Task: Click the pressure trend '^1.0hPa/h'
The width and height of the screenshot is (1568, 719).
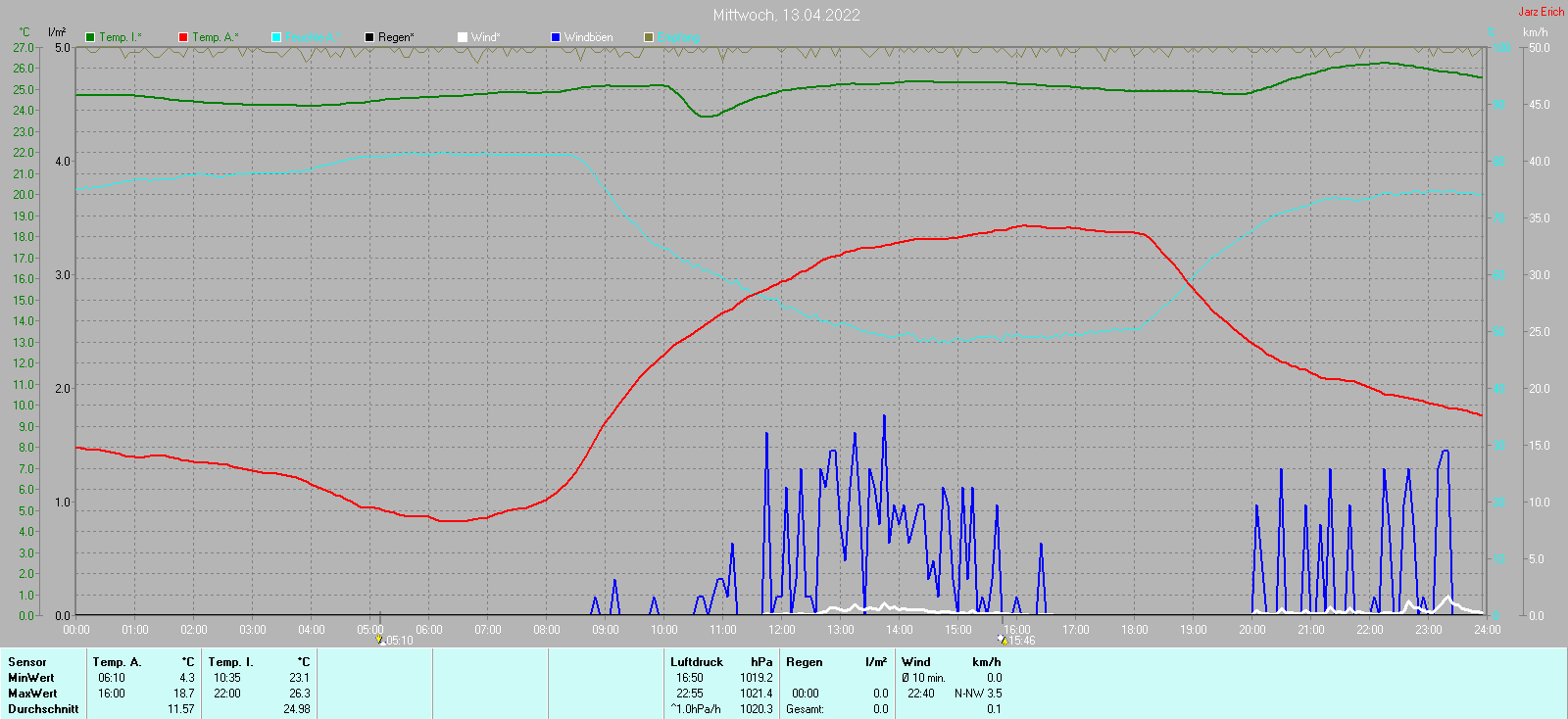Action: (696, 709)
